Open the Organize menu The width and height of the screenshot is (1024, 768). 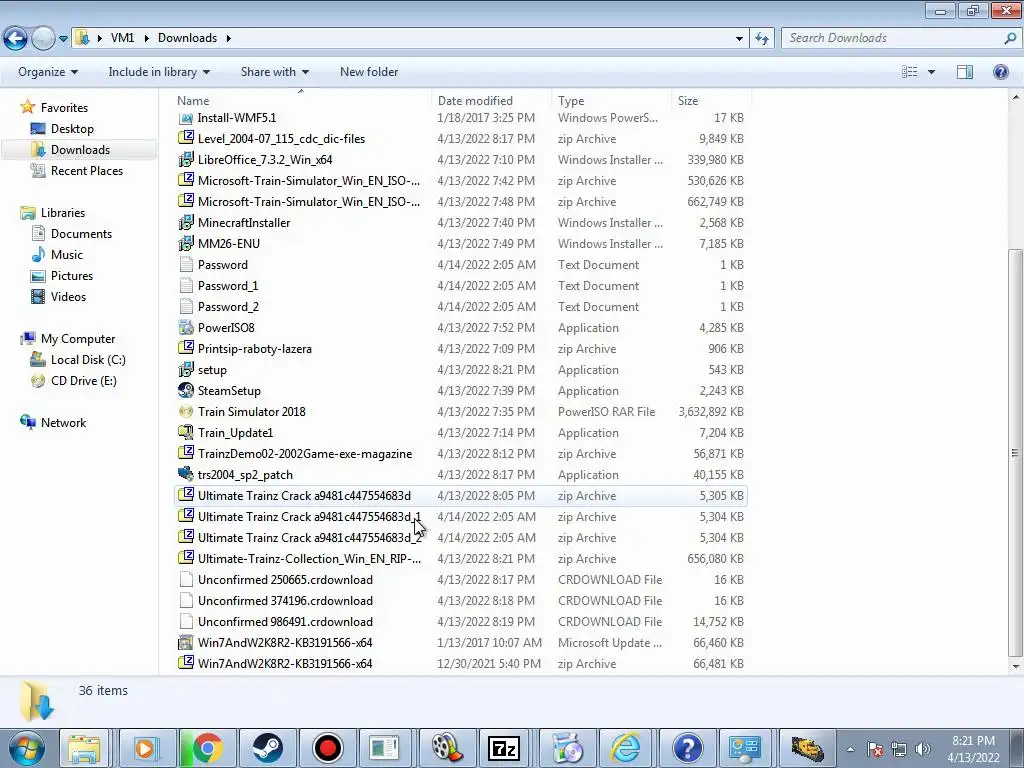point(48,72)
